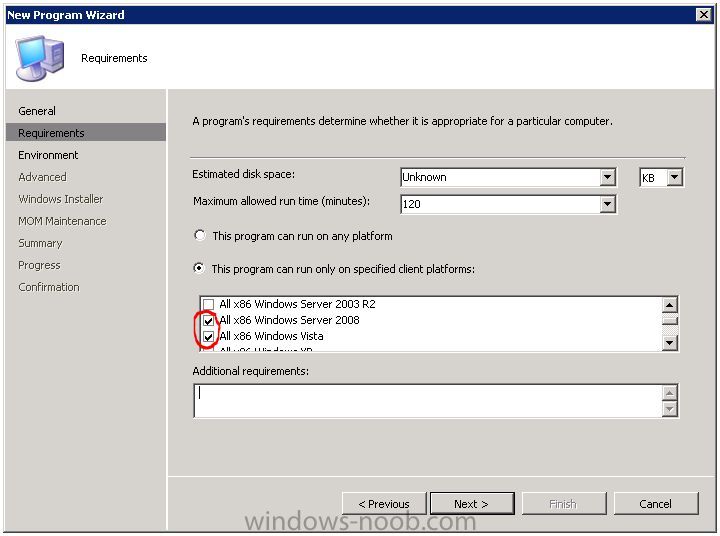
Task: Select the General step in sidebar
Action: pyautogui.click(x=37, y=111)
